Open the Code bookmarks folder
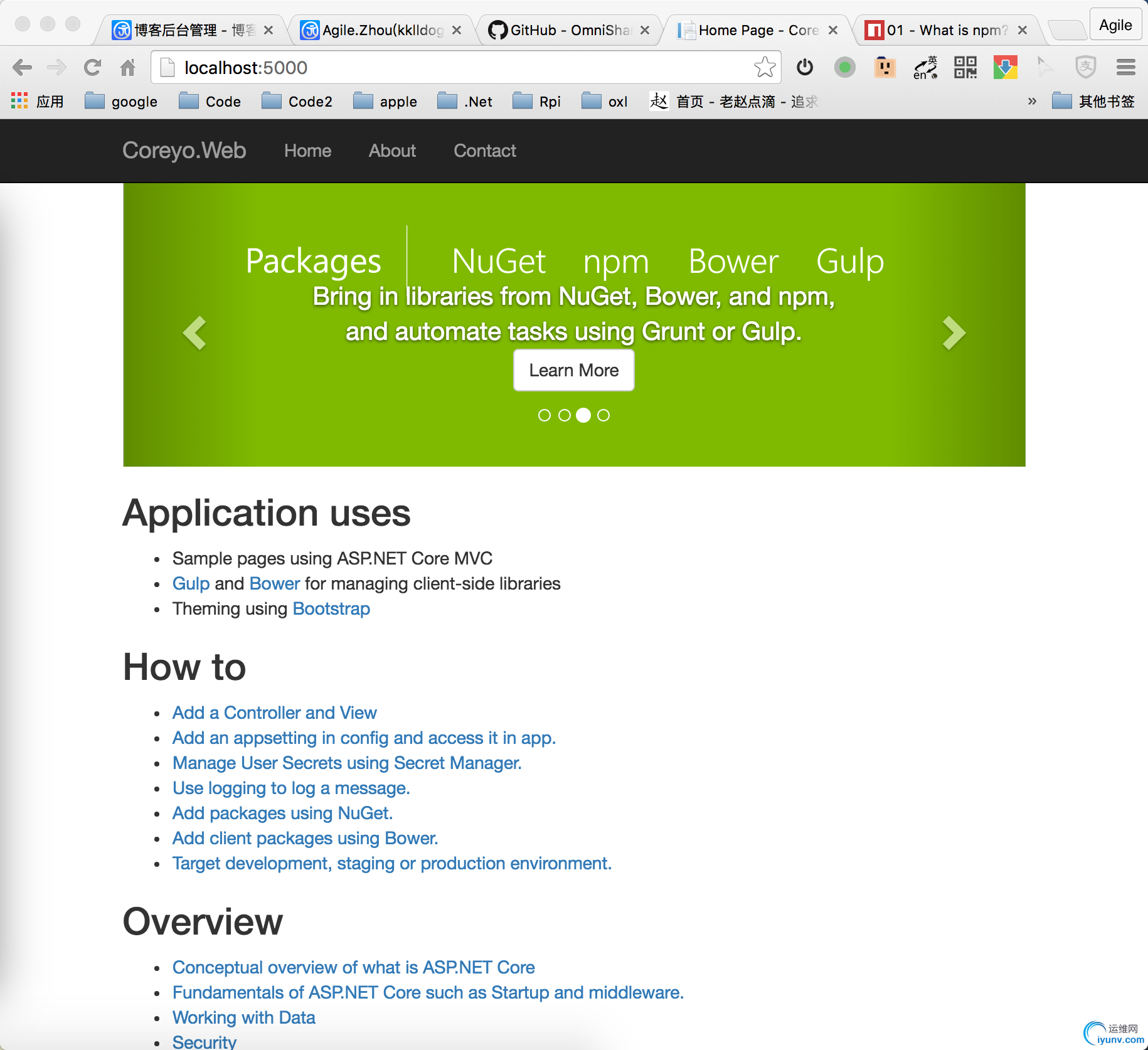This screenshot has height=1050, width=1148. 210,101
